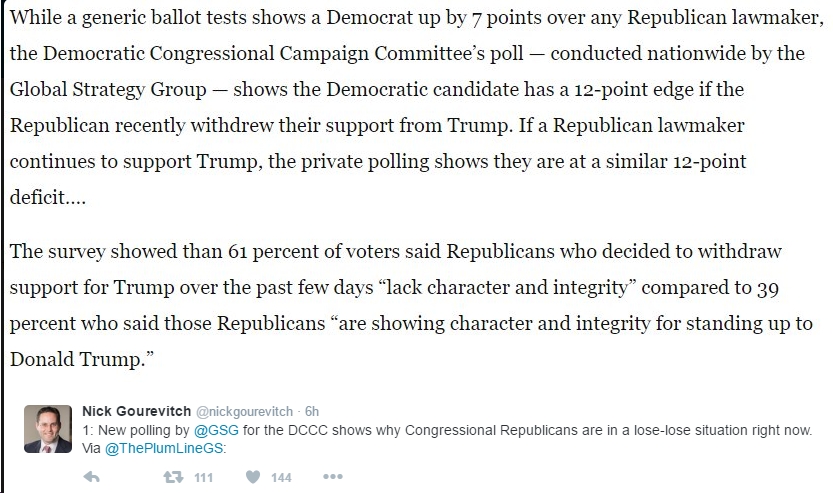The height and width of the screenshot is (493, 833).
Task: Follow the @ThePlumLineGS mention link
Action: 165,448
